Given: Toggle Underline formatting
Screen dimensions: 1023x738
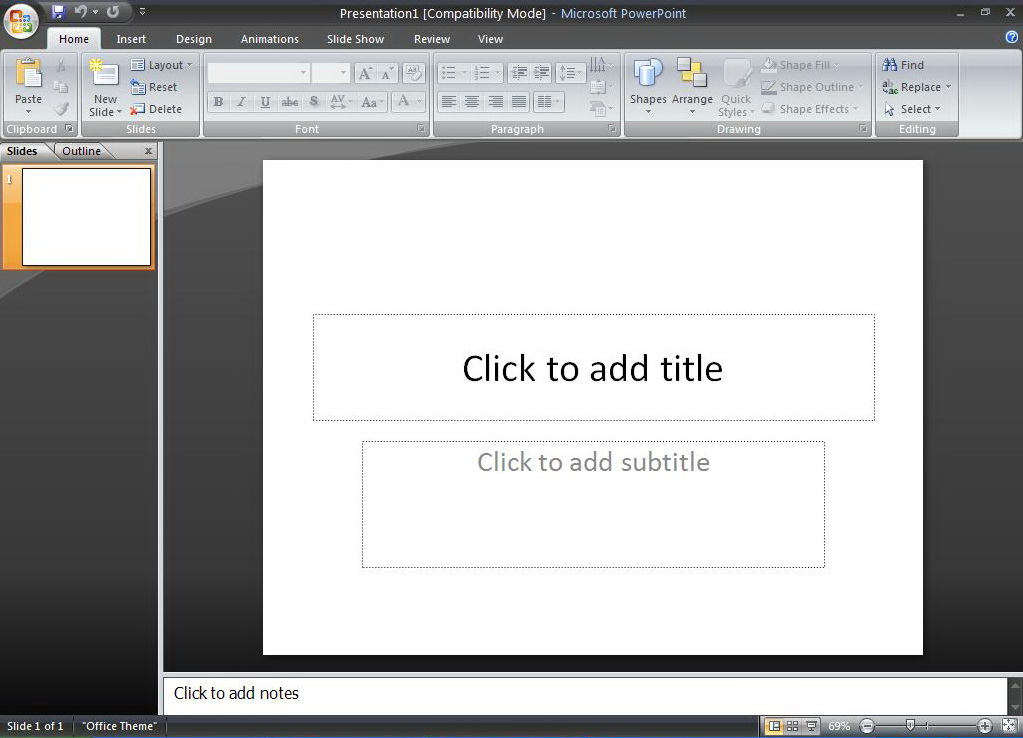Looking at the screenshot, I should click(x=265, y=102).
